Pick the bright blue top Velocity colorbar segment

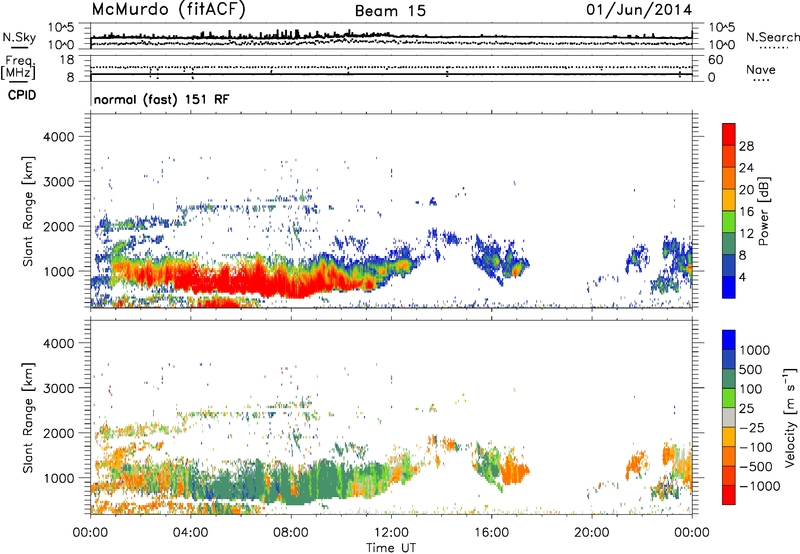click(729, 340)
